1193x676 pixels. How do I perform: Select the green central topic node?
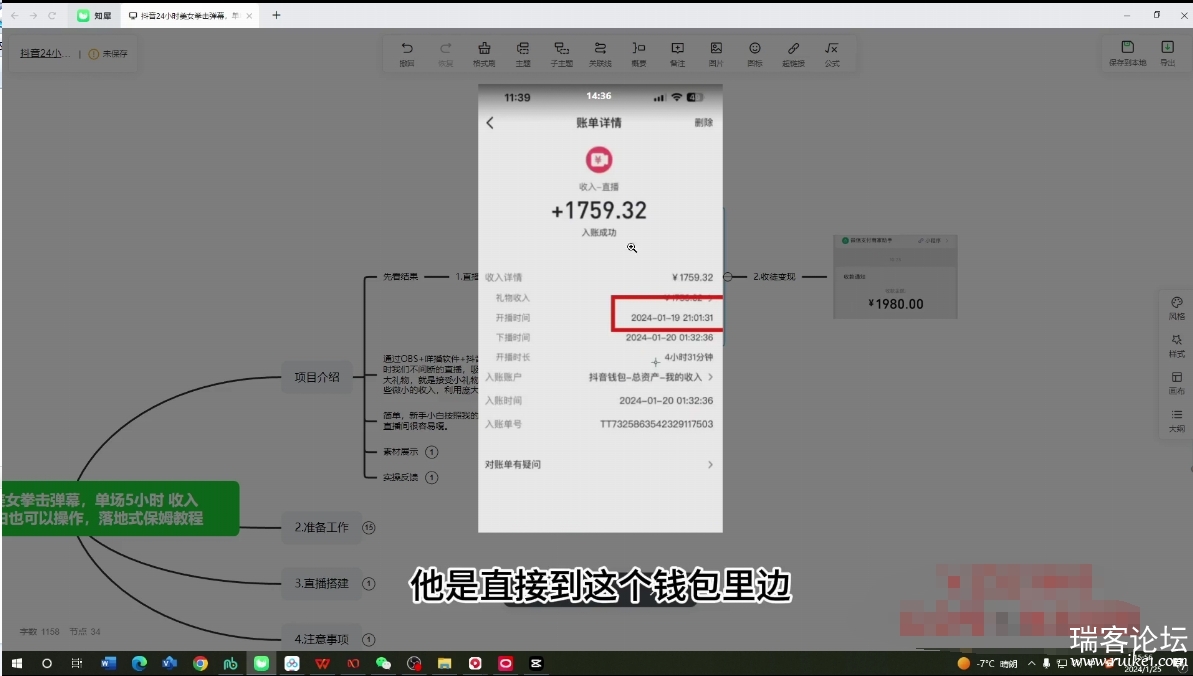pos(120,509)
